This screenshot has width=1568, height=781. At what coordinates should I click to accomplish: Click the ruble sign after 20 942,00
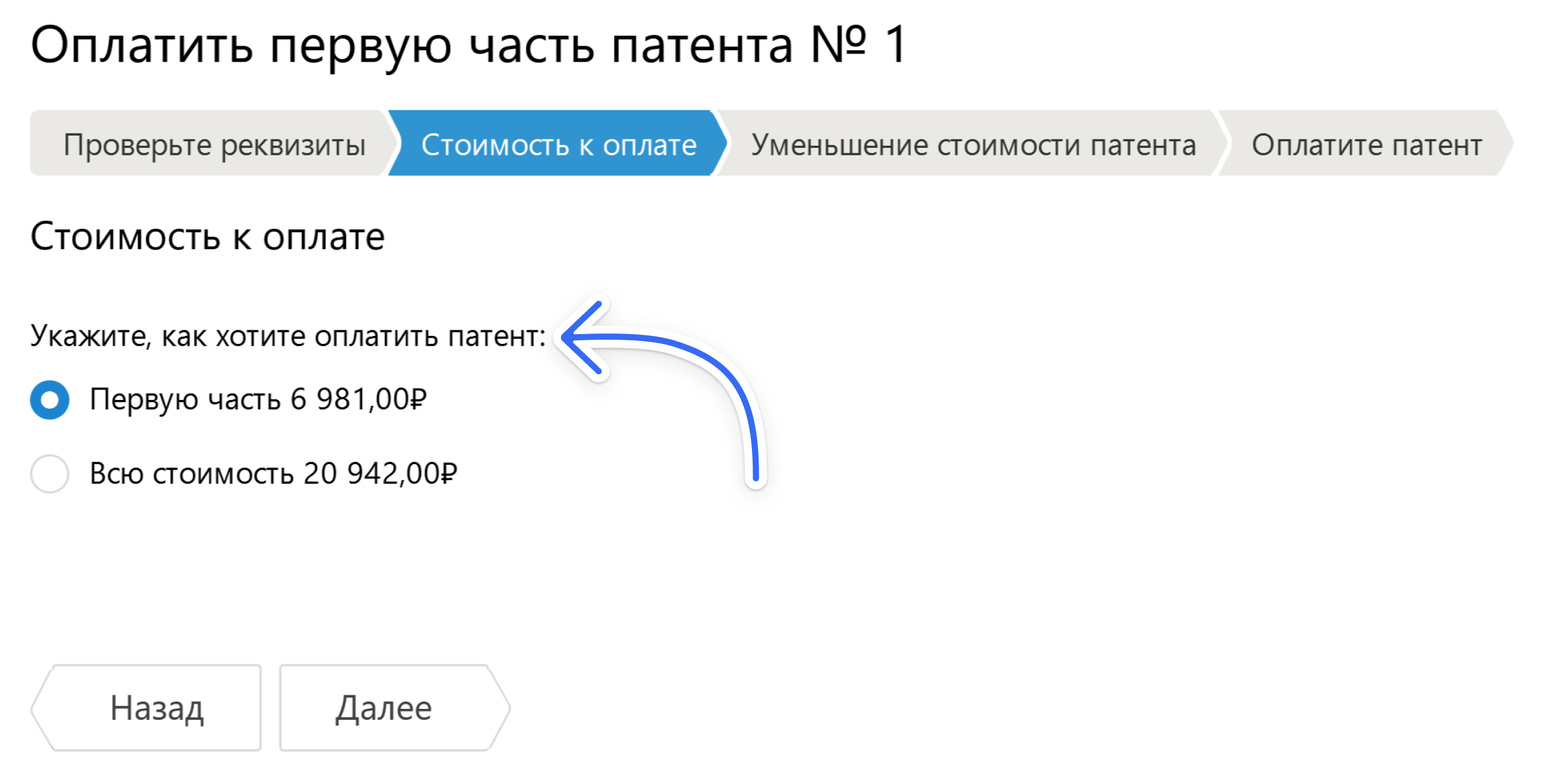pyautogui.click(x=449, y=473)
